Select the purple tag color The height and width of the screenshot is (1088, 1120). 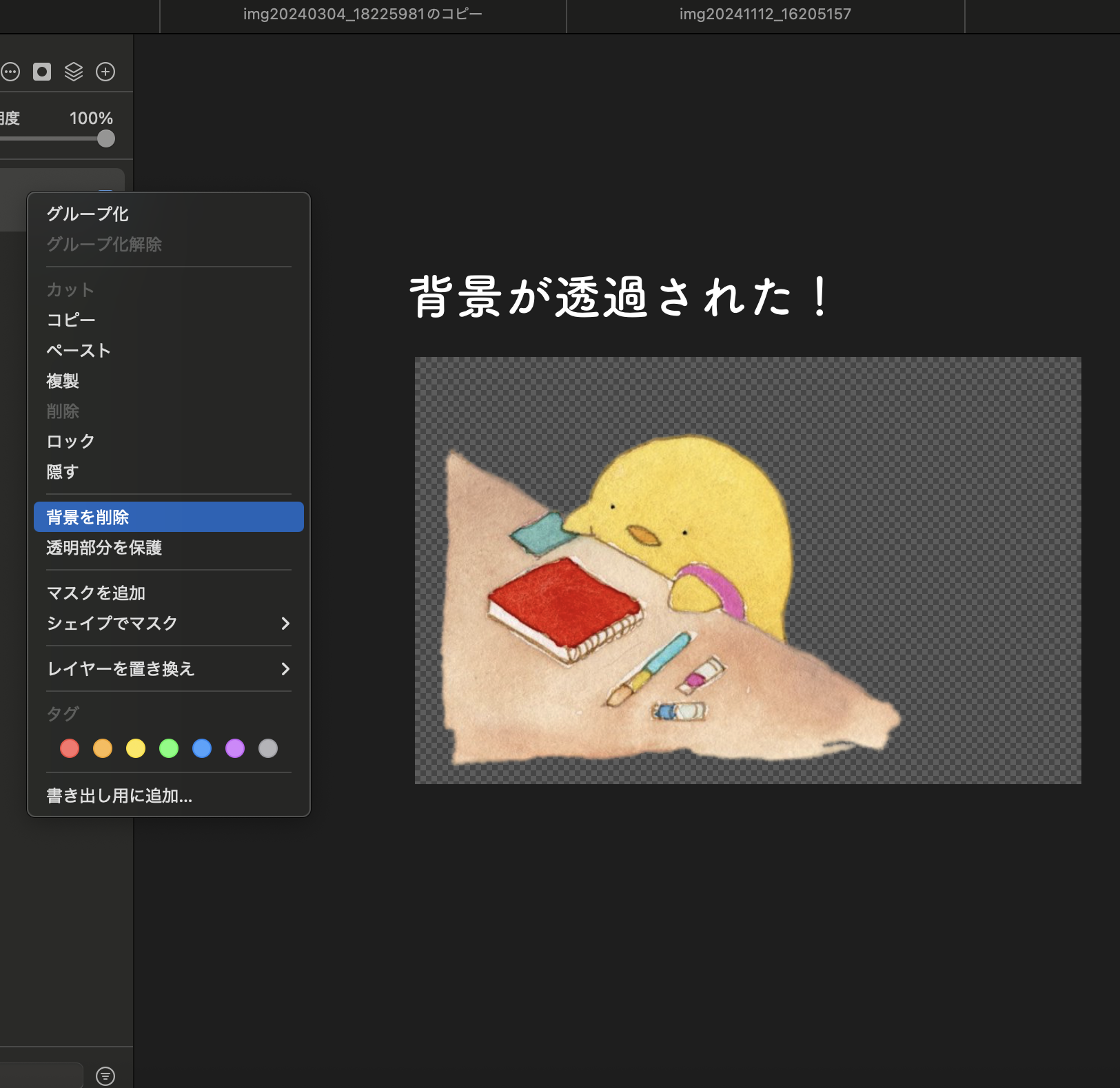(235, 748)
